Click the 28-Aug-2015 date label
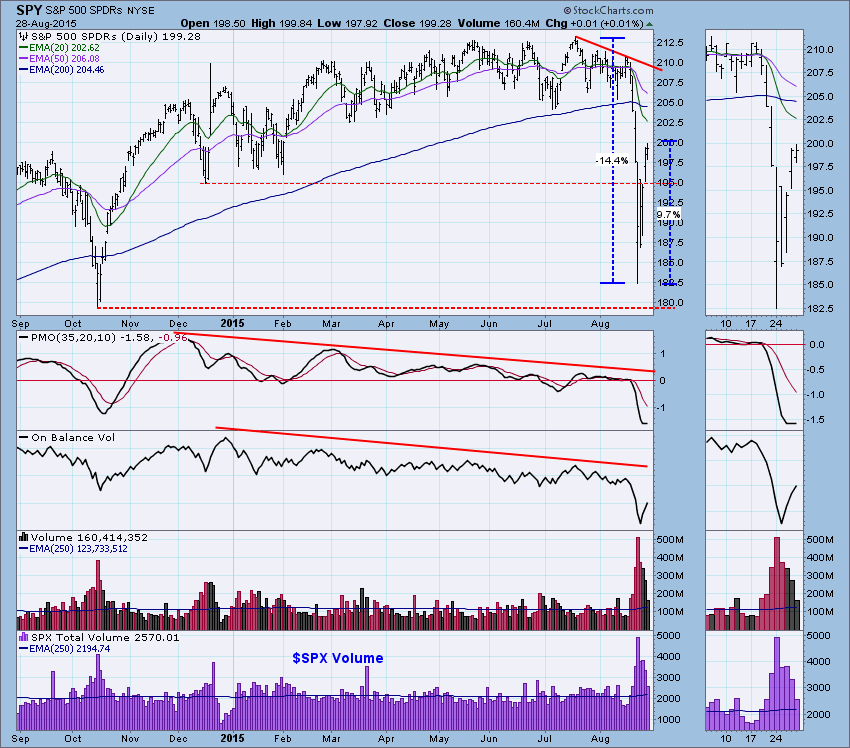This screenshot has height=748, width=850. click(46, 24)
